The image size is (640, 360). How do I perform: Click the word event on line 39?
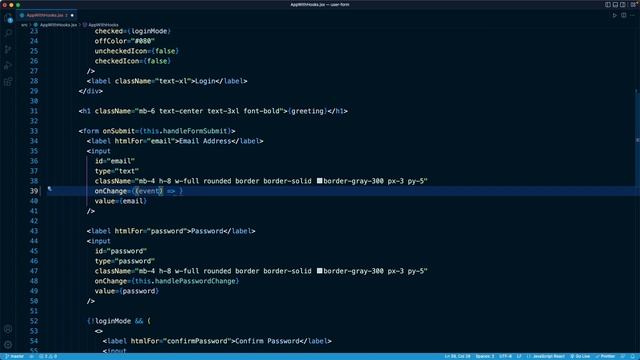point(149,191)
